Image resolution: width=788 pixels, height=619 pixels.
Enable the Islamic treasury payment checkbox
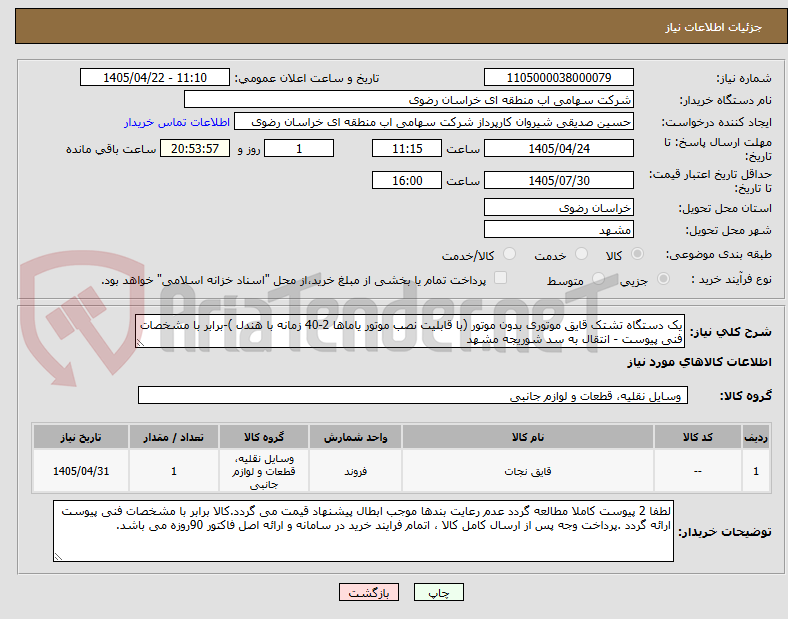501,278
